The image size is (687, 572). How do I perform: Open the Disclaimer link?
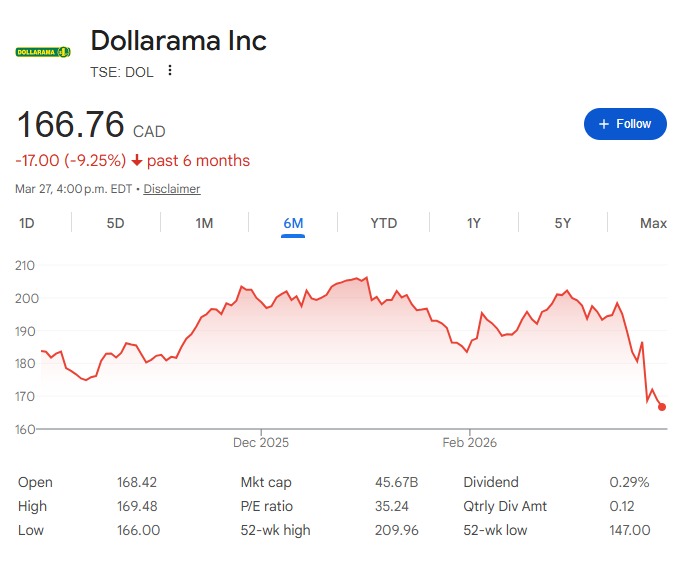172,189
